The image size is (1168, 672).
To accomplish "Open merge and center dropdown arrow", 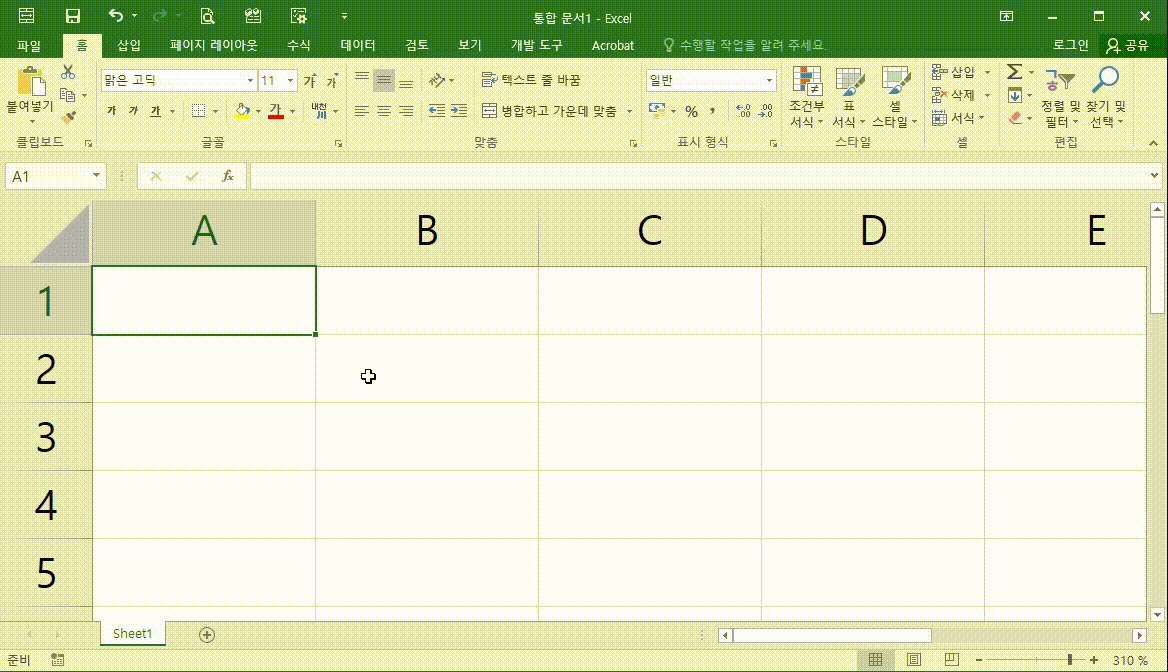I will click(629, 111).
